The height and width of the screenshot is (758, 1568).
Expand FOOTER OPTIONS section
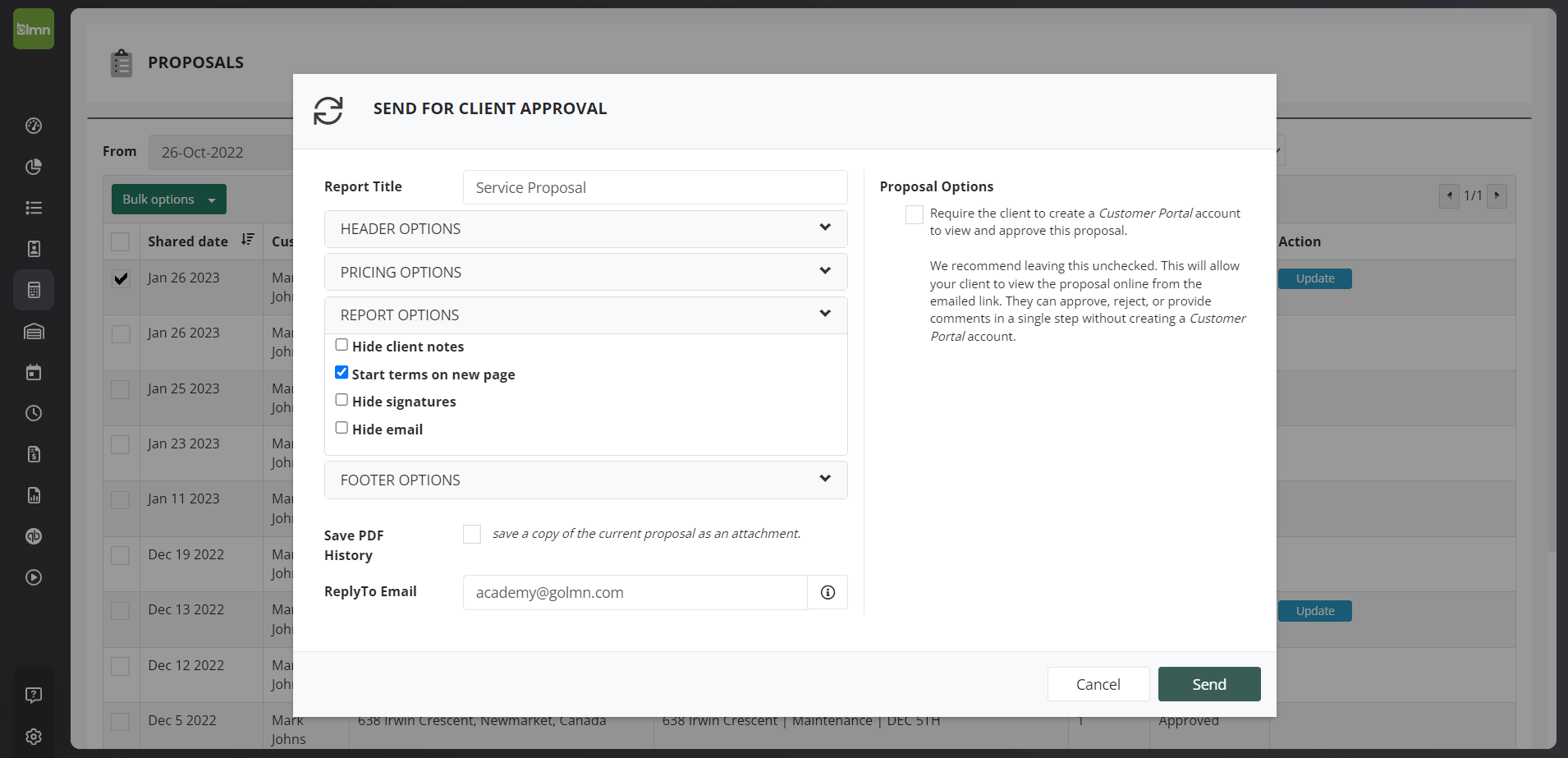[x=586, y=480]
